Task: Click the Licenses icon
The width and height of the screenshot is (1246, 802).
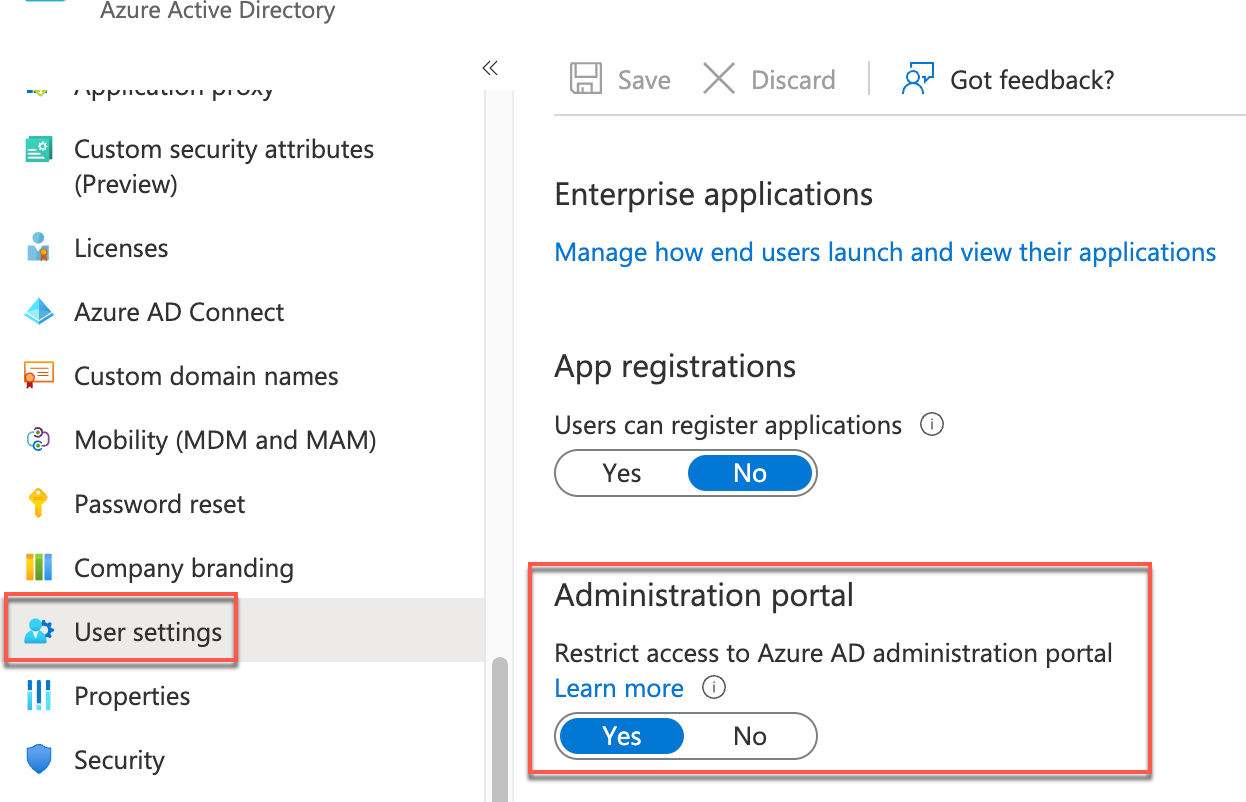Action: [x=38, y=247]
